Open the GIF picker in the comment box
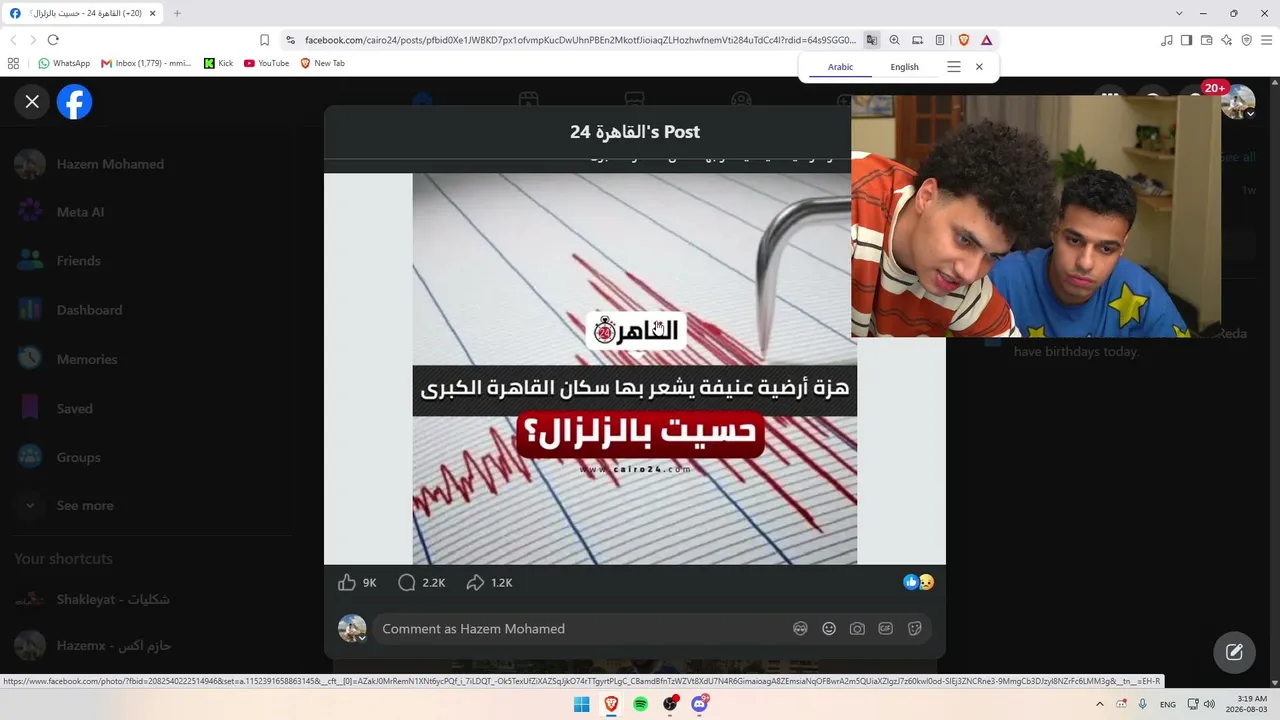The width and height of the screenshot is (1280, 720). [886, 629]
